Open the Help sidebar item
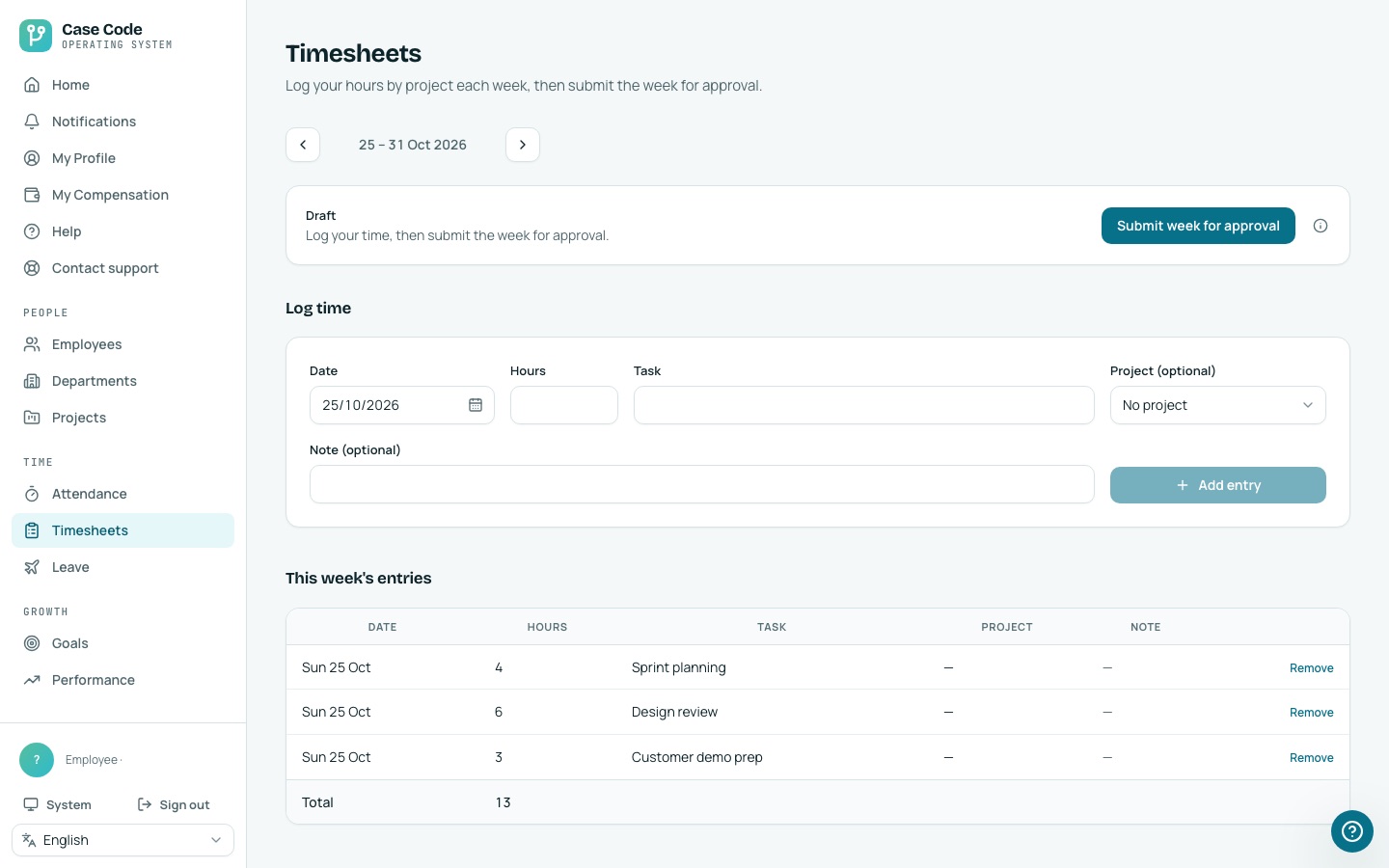This screenshot has width=1389, height=868. point(123,231)
